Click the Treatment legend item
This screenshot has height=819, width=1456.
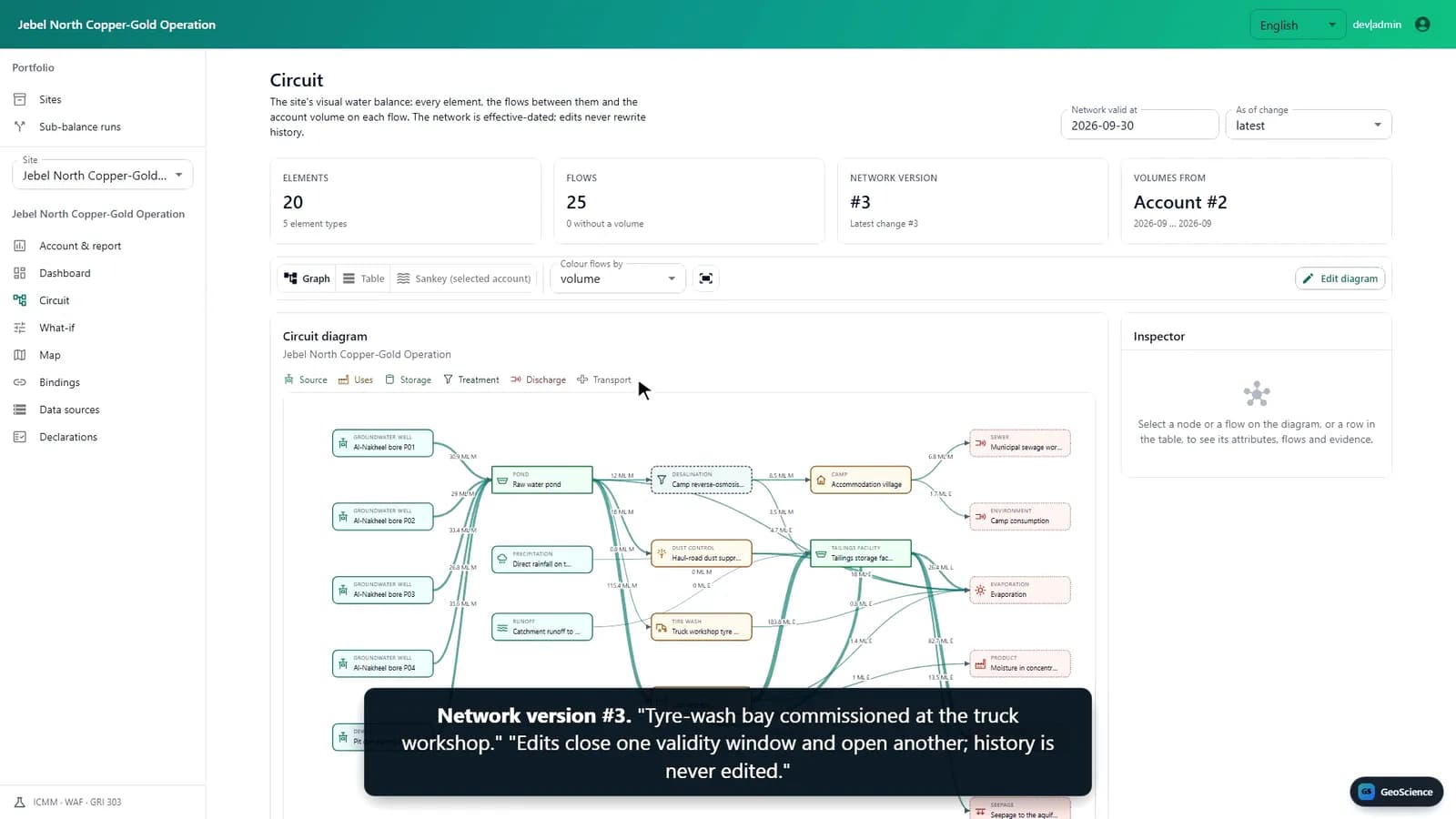(x=470, y=379)
